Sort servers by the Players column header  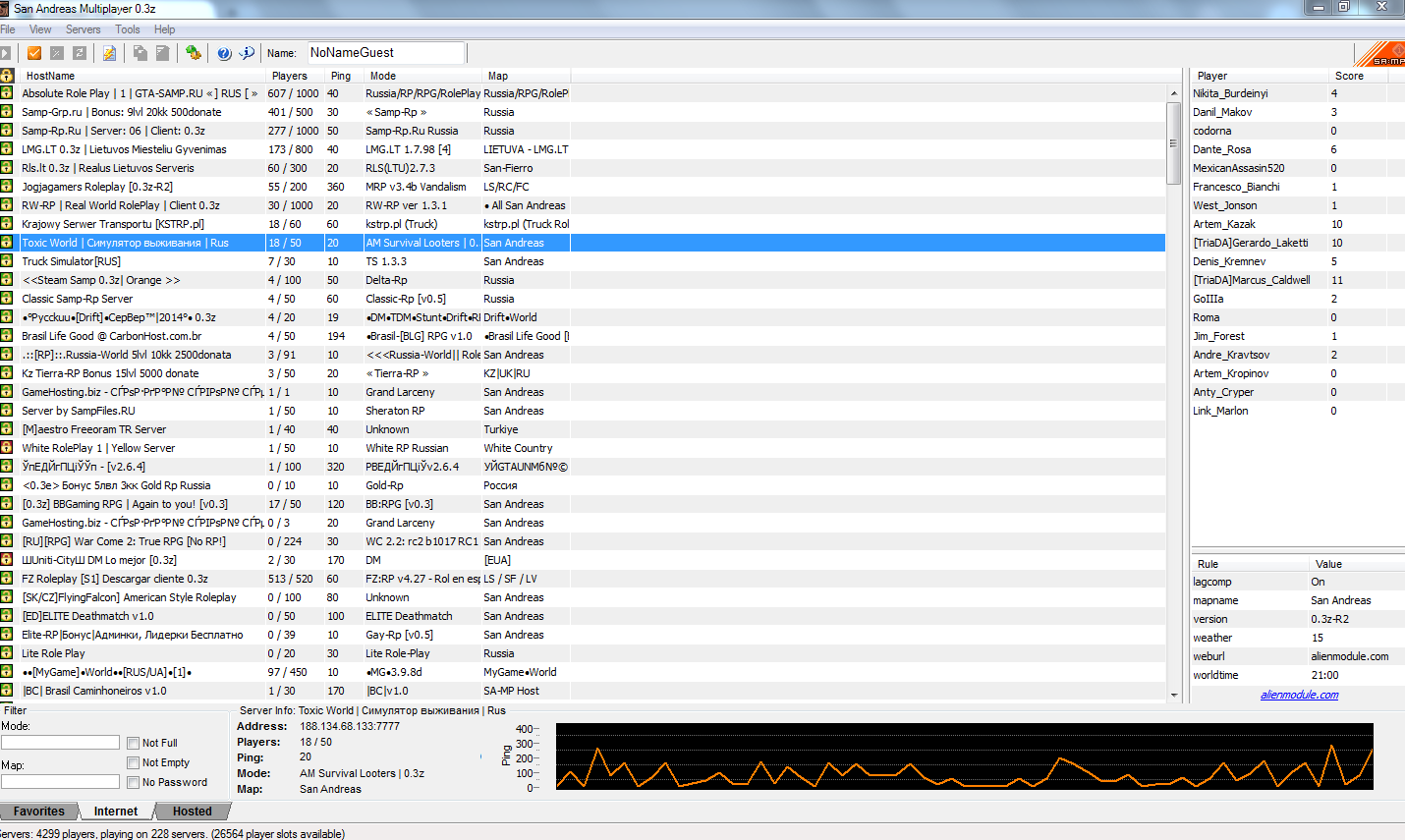point(296,76)
